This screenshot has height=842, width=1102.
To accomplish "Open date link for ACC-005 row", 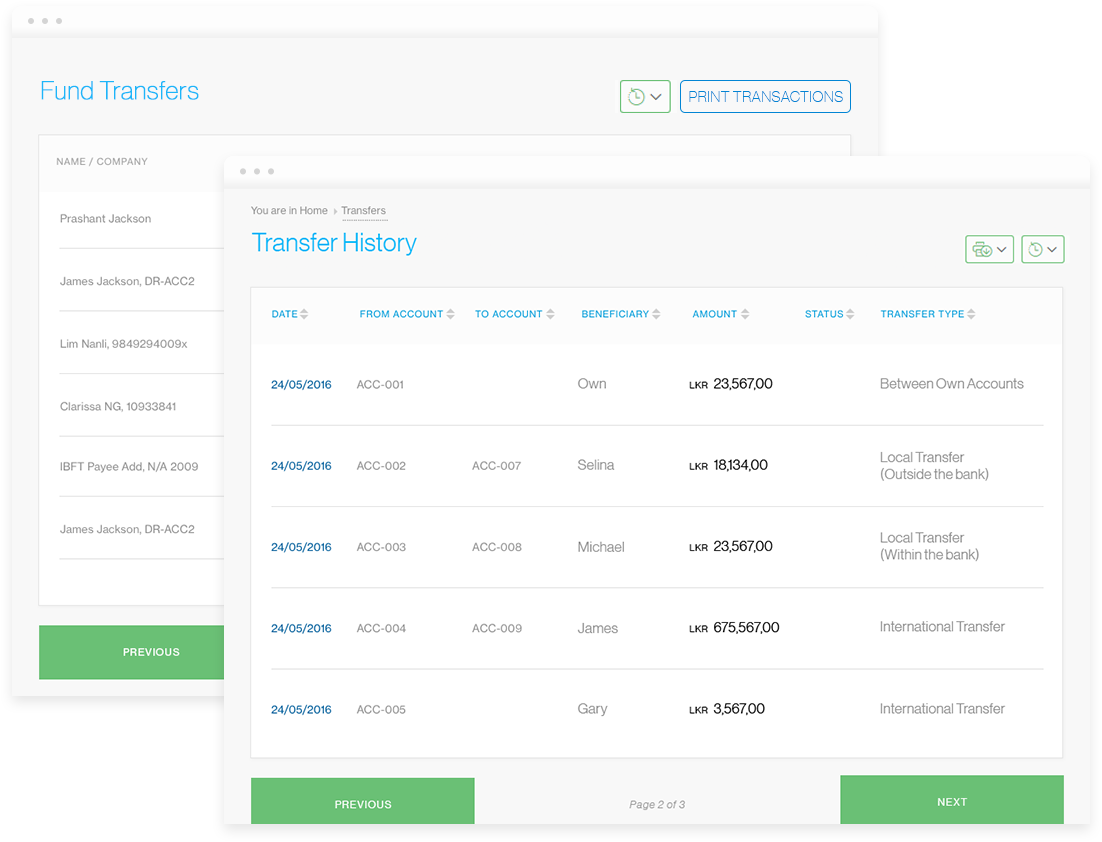I will point(301,710).
